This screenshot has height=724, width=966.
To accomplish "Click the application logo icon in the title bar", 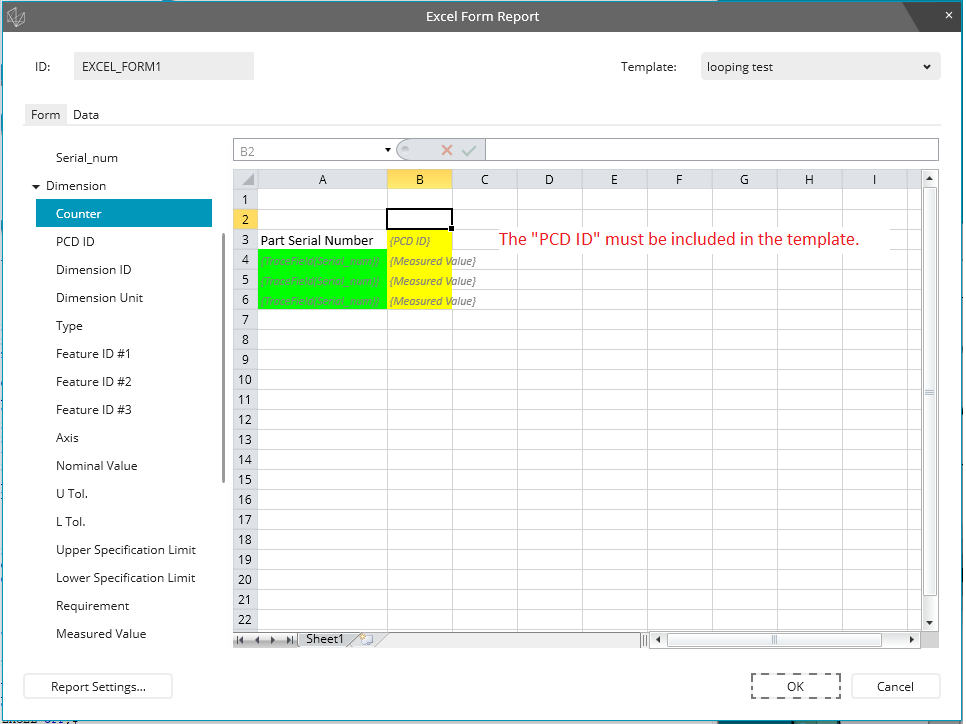I will pos(16,15).
